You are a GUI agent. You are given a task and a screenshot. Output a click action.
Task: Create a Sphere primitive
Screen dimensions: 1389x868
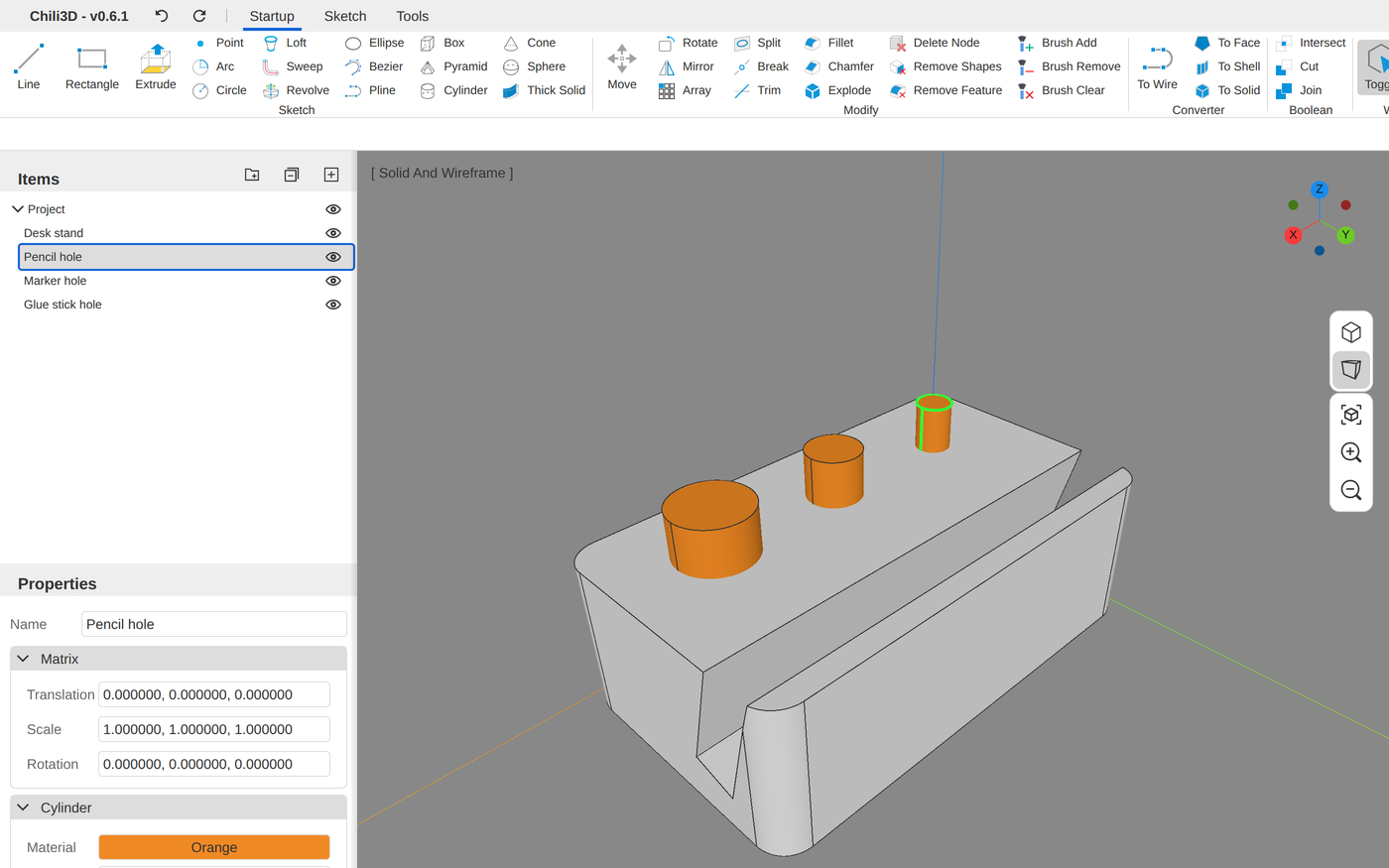pos(534,66)
